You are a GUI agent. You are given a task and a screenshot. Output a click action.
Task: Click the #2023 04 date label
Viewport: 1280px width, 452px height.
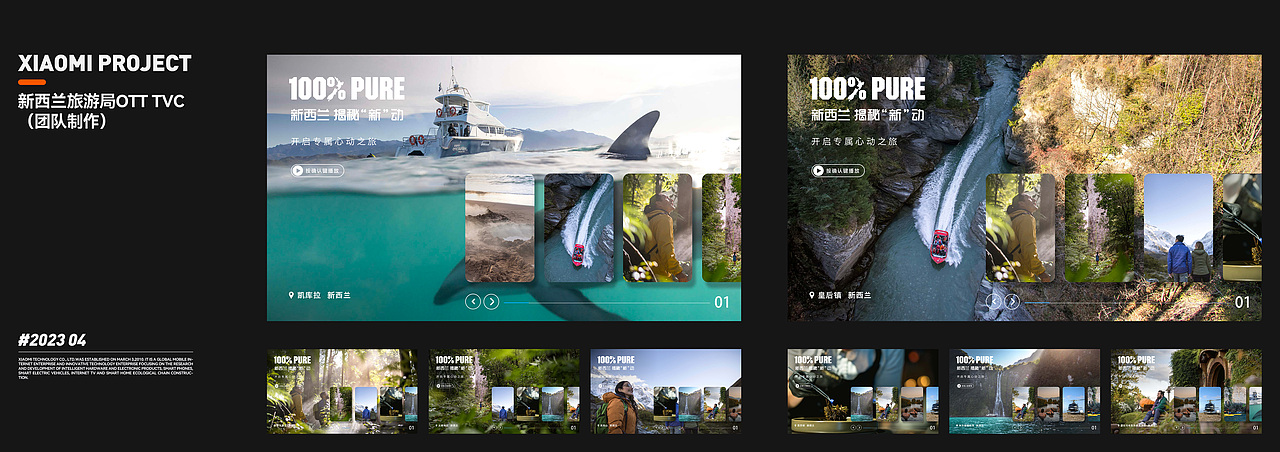[52, 340]
